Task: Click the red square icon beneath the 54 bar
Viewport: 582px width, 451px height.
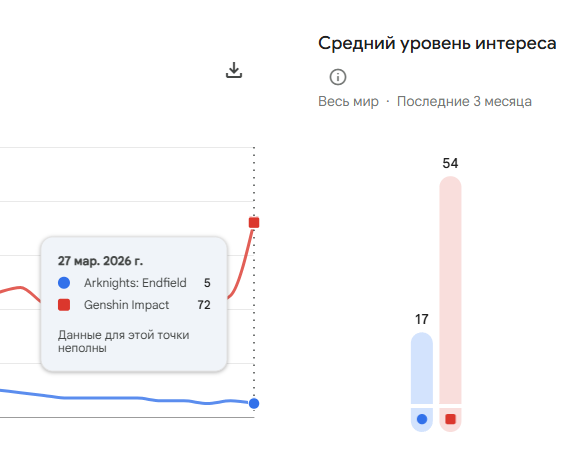Action: click(450, 419)
